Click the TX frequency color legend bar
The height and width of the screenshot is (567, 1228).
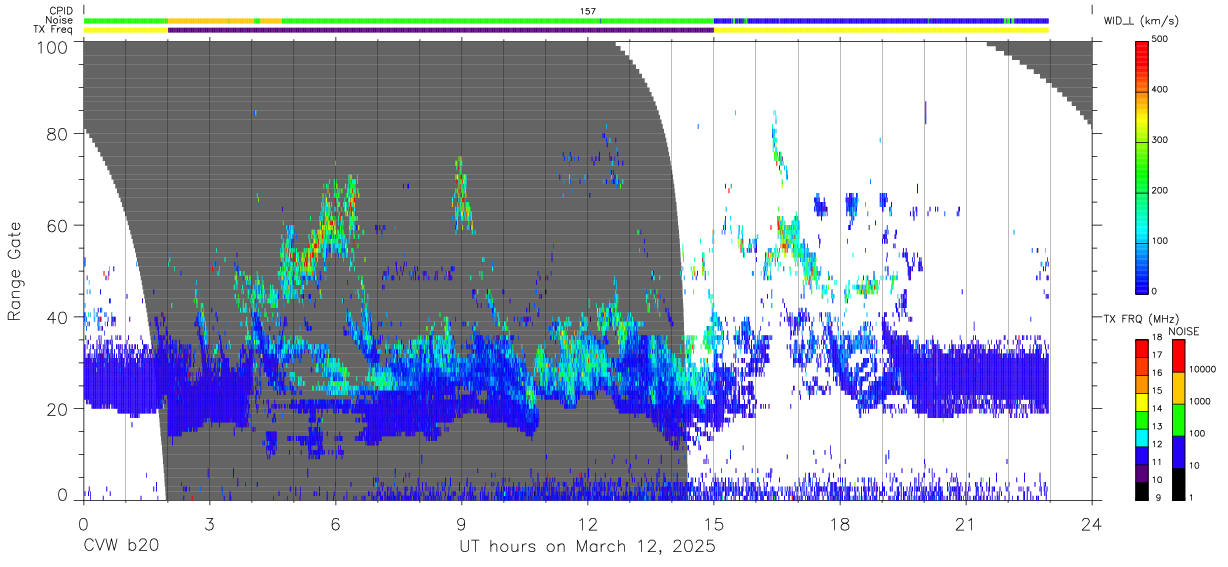tap(1143, 419)
